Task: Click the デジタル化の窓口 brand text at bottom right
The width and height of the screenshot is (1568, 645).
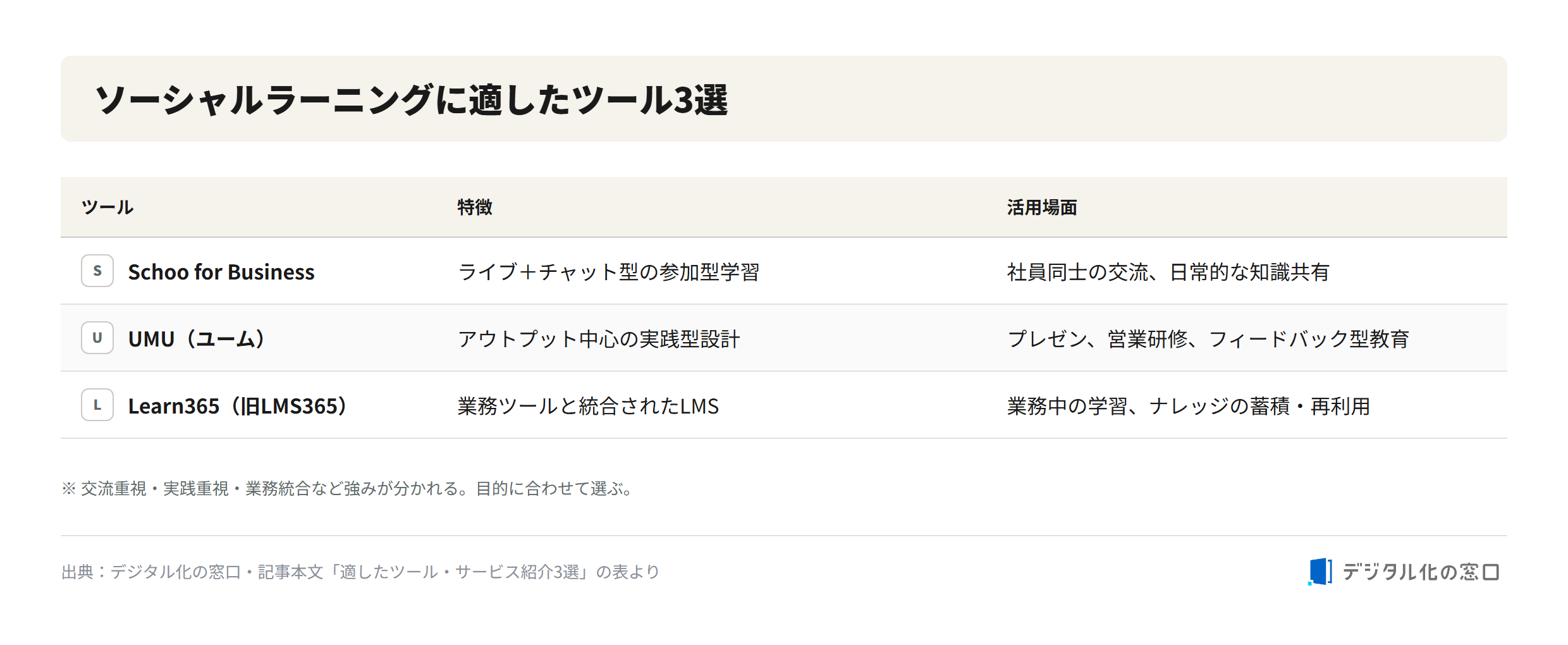Action: (1421, 572)
